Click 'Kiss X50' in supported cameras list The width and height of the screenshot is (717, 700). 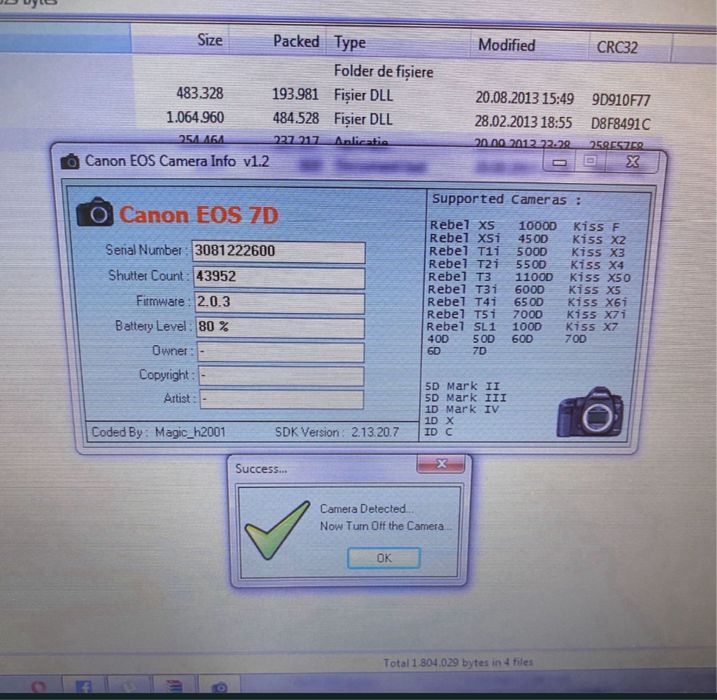[600, 277]
